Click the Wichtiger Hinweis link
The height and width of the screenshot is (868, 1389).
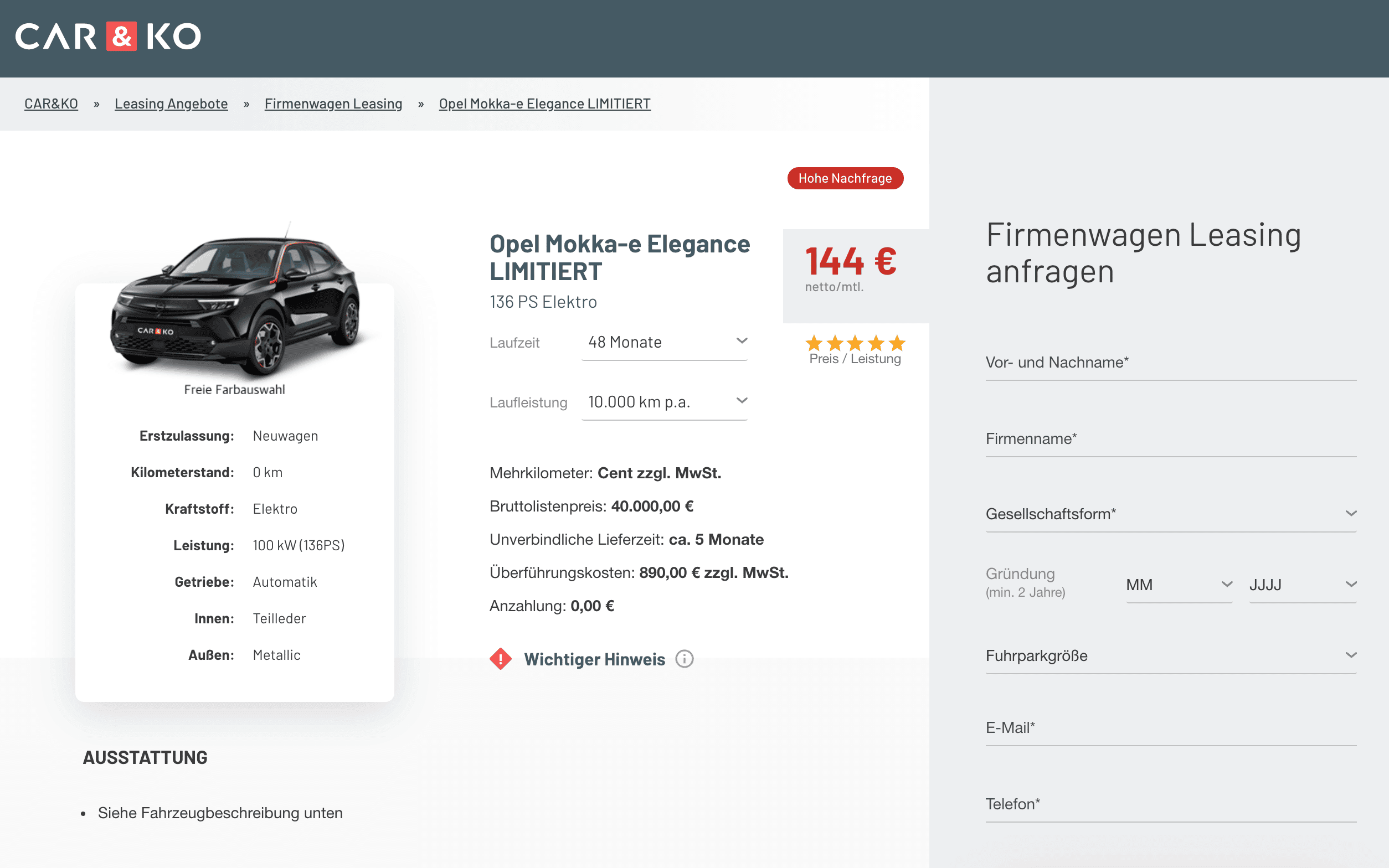pyautogui.click(x=594, y=659)
